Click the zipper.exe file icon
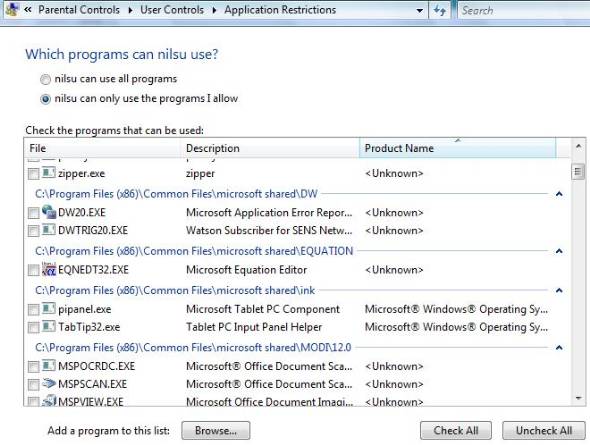This screenshot has height=445, width=590. [49, 173]
